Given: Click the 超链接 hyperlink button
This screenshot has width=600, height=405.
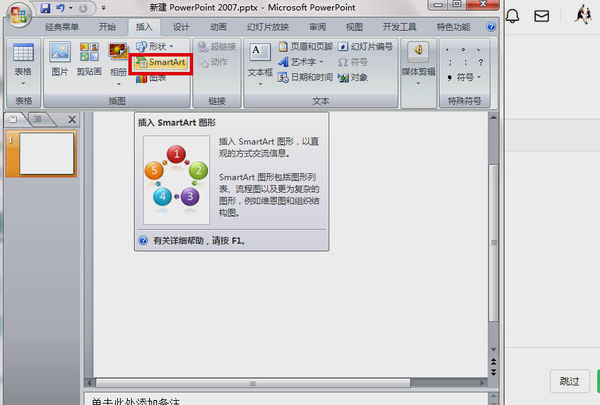Looking at the screenshot, I should coord(217,47).
